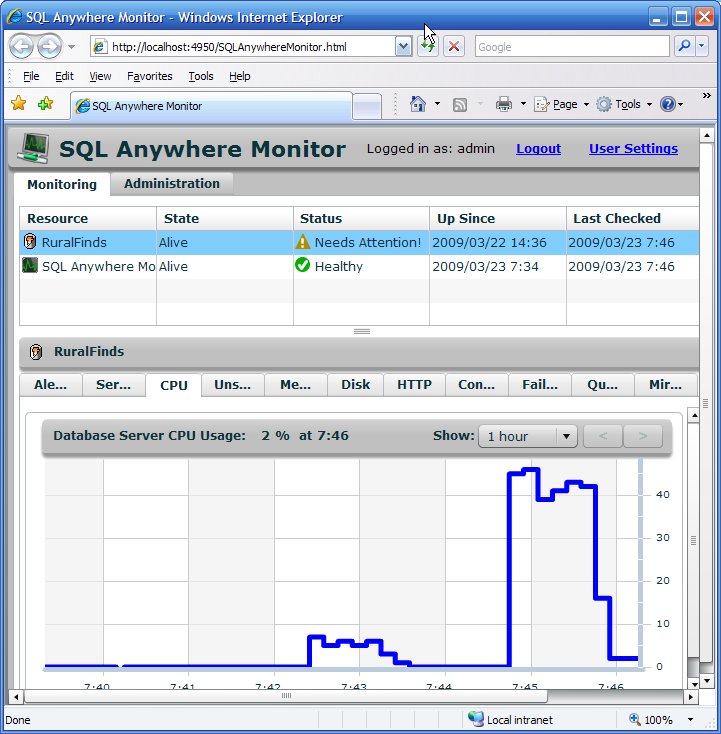721x734 pixels.
Task: Switch to the Administration tab
Action: (x=172, y=184)
